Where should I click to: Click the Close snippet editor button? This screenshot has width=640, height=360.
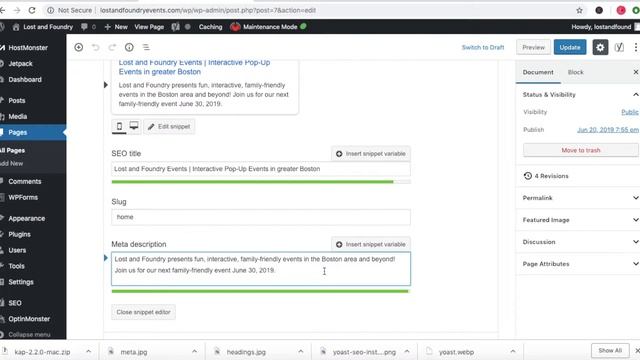143,312
